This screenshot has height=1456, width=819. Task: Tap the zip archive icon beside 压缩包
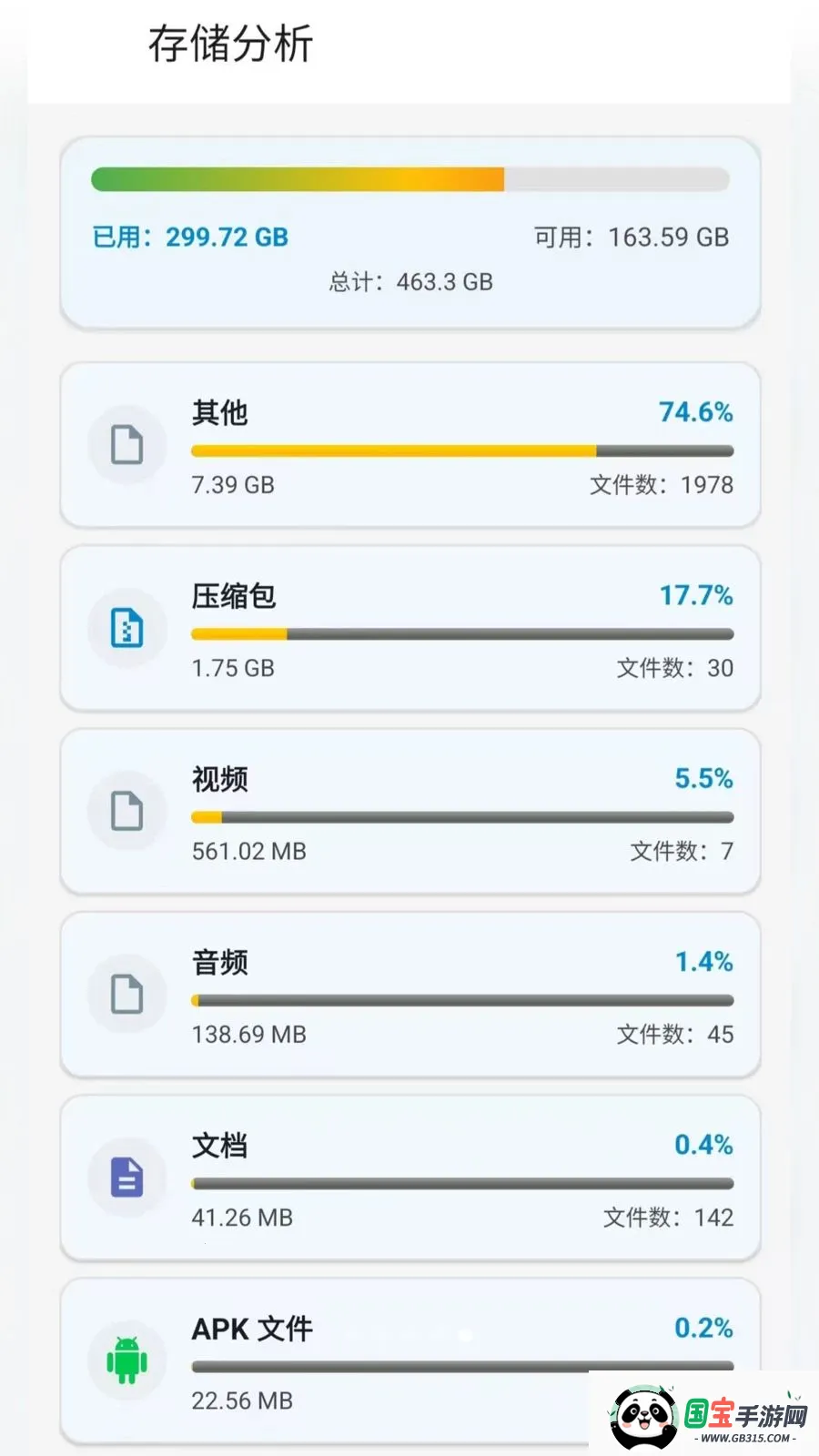(x=127, y=628)
